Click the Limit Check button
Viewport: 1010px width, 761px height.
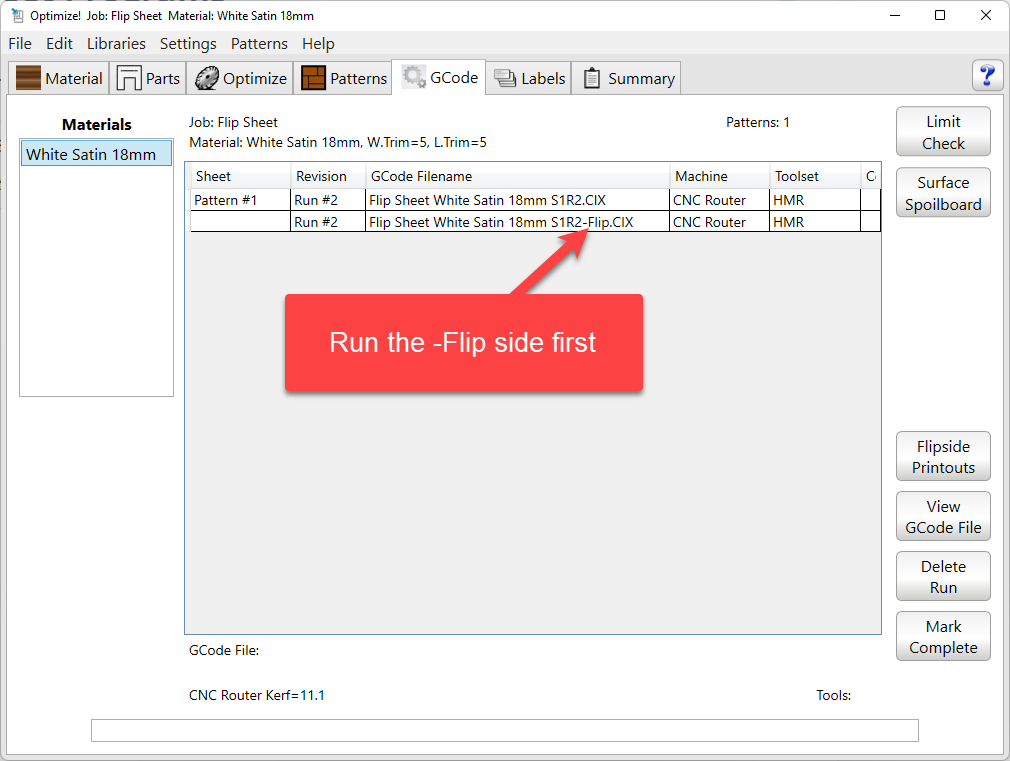942,132
